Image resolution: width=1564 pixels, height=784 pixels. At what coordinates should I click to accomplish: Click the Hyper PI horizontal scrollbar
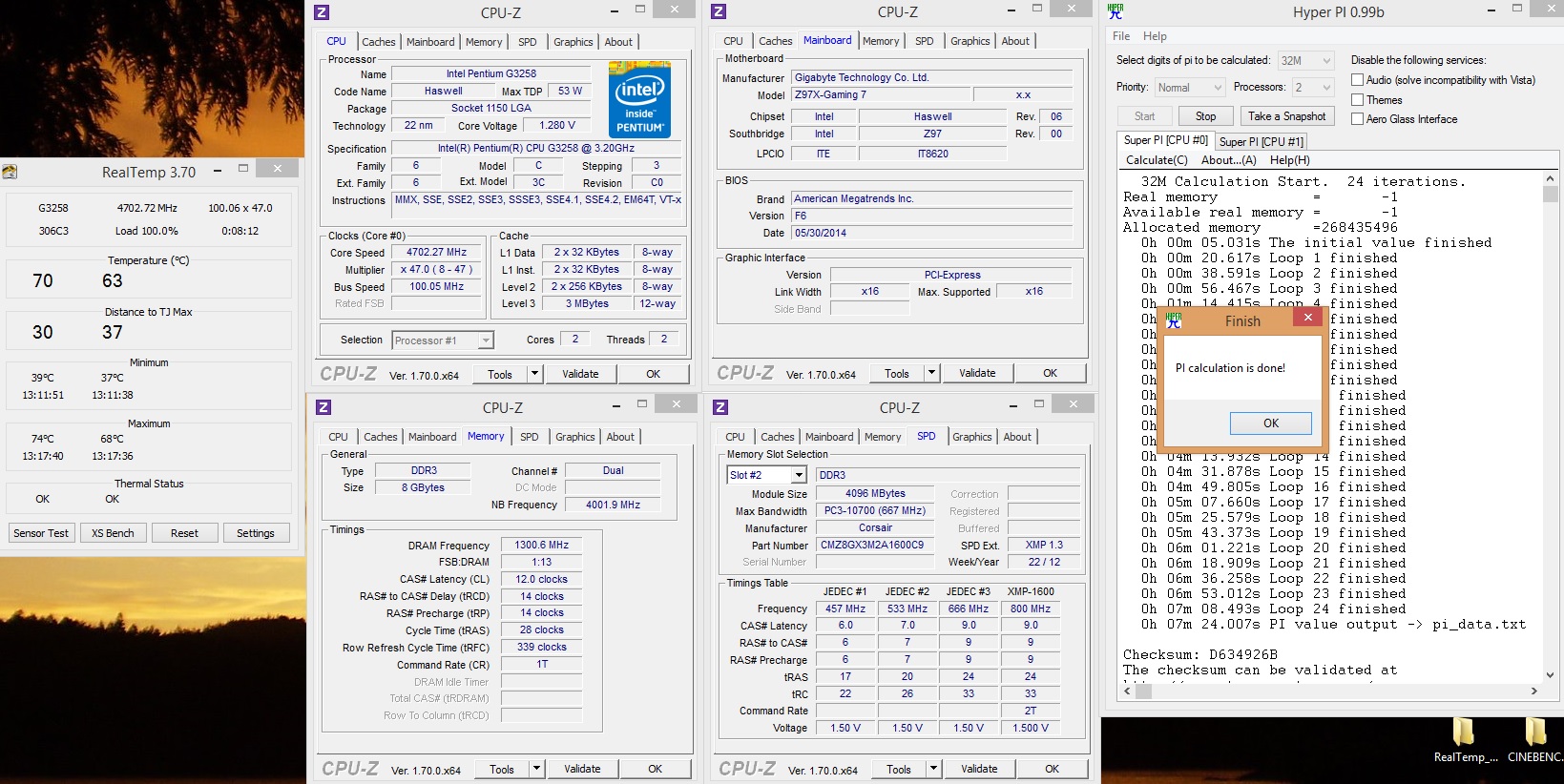click(1329, 691)
